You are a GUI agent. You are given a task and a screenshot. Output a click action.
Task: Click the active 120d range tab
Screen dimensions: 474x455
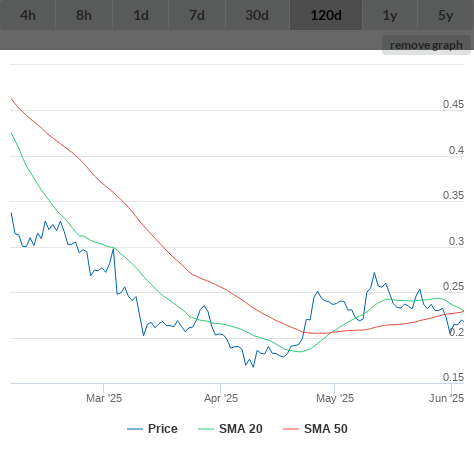click(x=326, y=15)
